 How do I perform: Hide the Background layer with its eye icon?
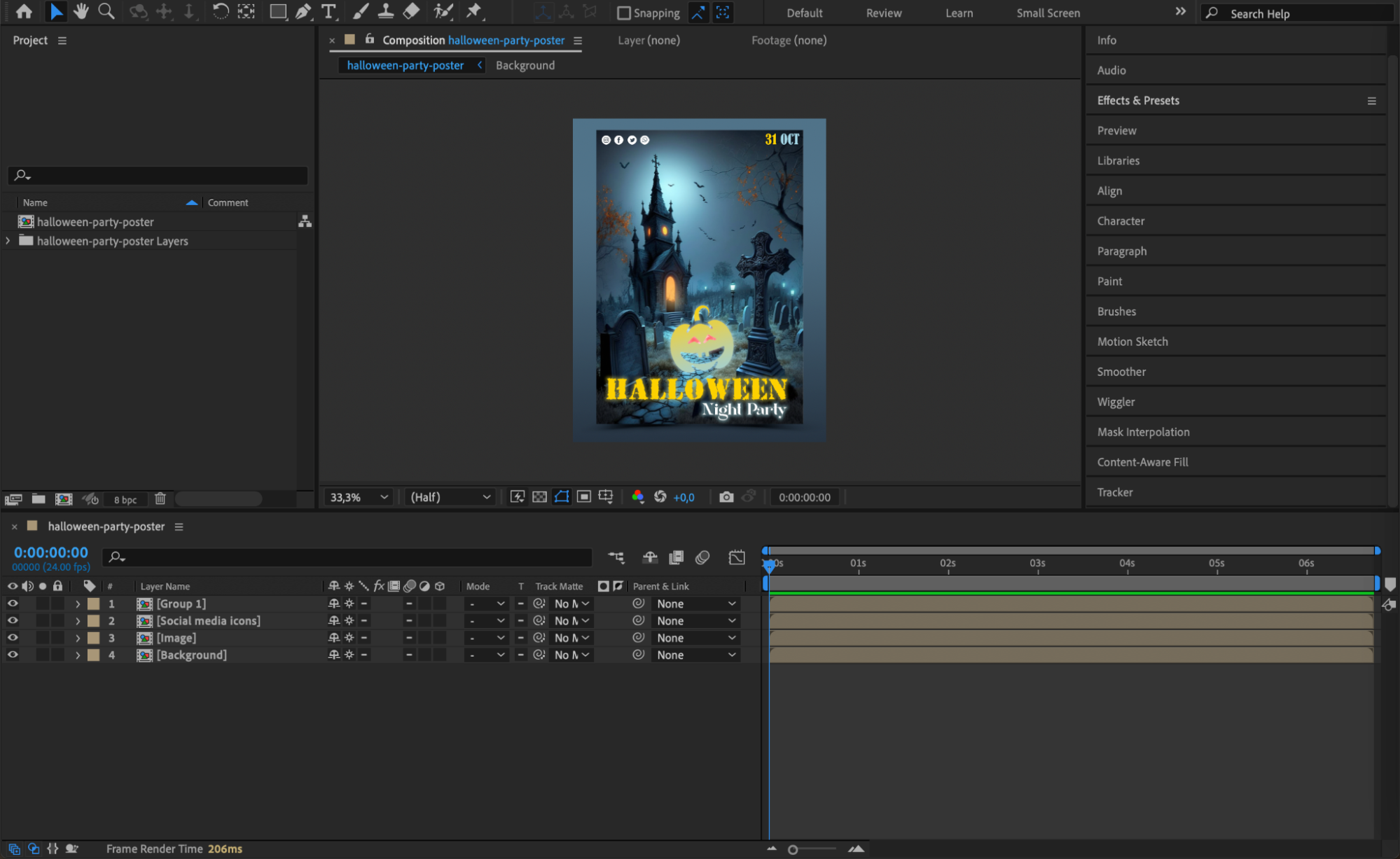tap(13, 655)
